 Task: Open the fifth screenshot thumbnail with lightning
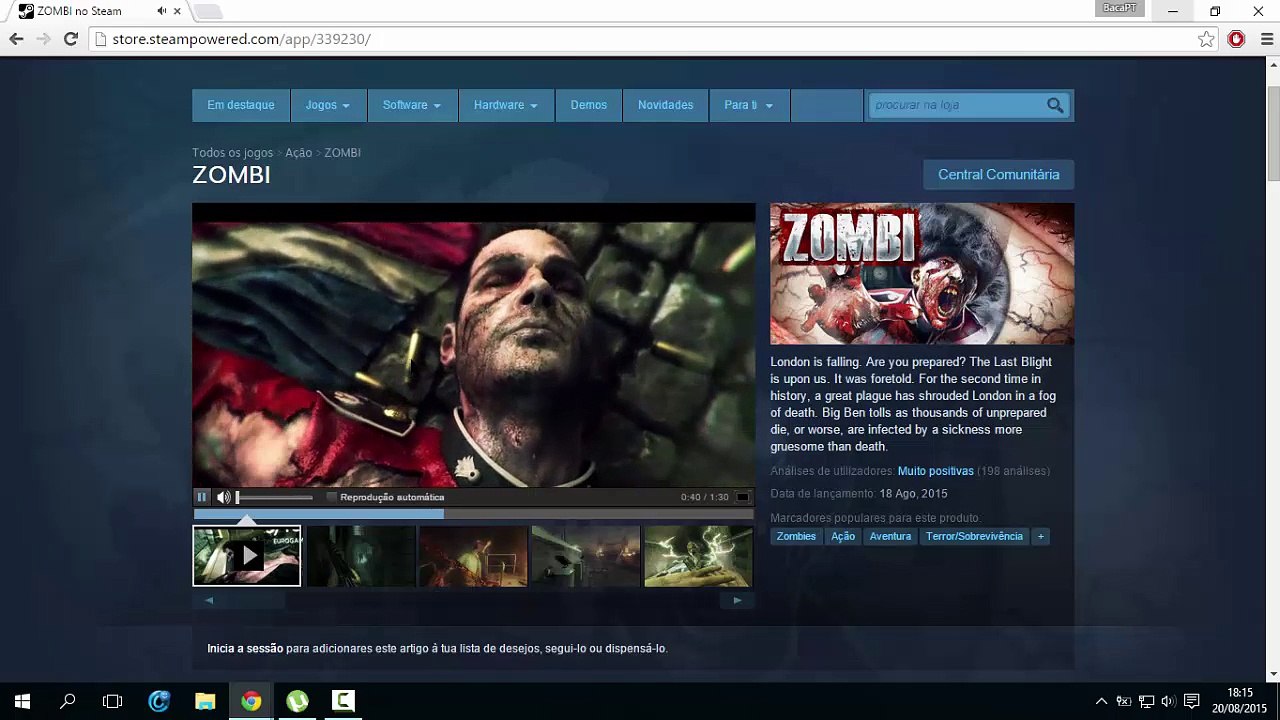coord(698,556)
